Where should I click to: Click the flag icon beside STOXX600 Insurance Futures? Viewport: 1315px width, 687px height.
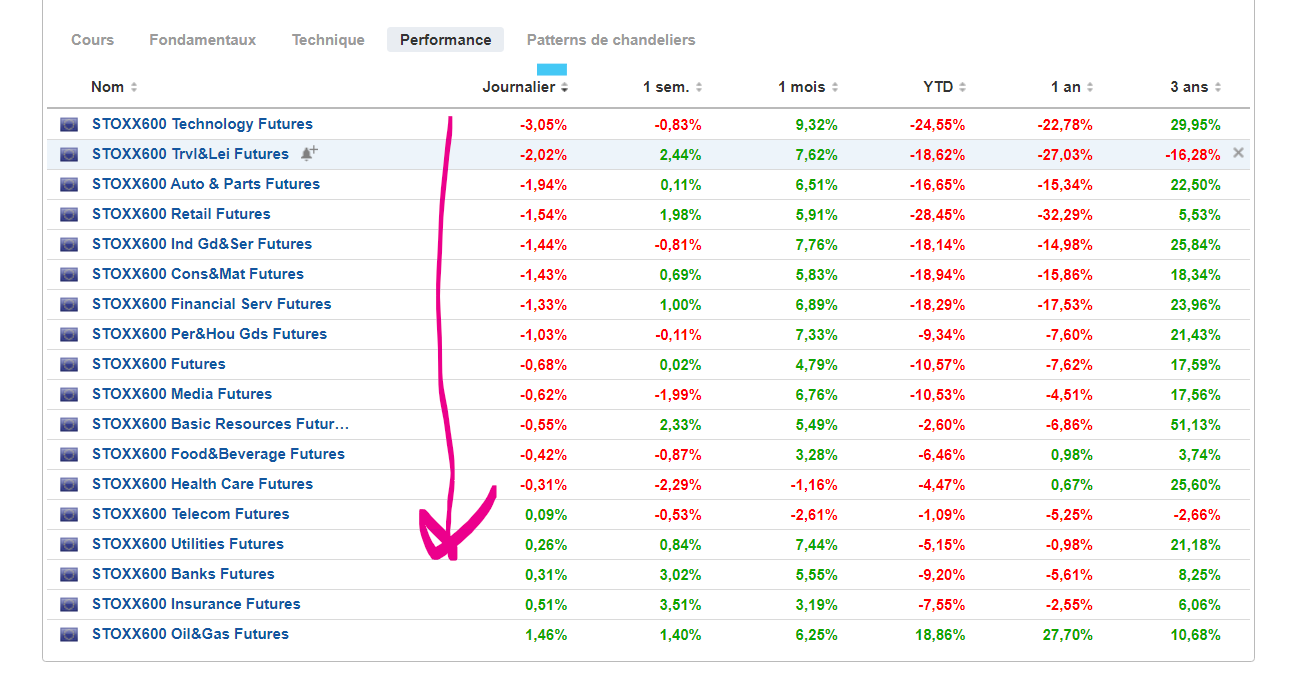point(69,605)
